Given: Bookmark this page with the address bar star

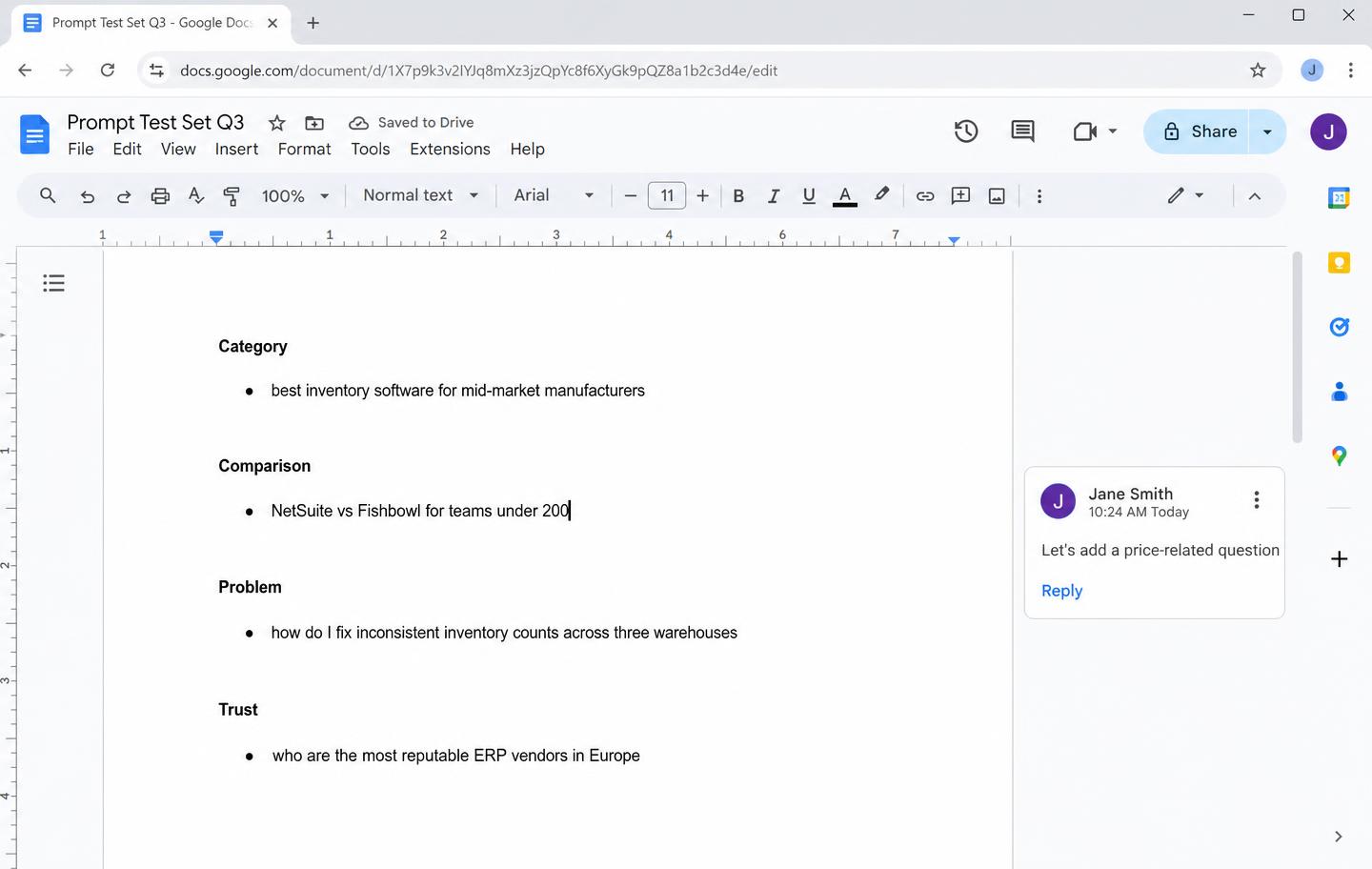Looking at the screenshot, I should (1258, 71).
